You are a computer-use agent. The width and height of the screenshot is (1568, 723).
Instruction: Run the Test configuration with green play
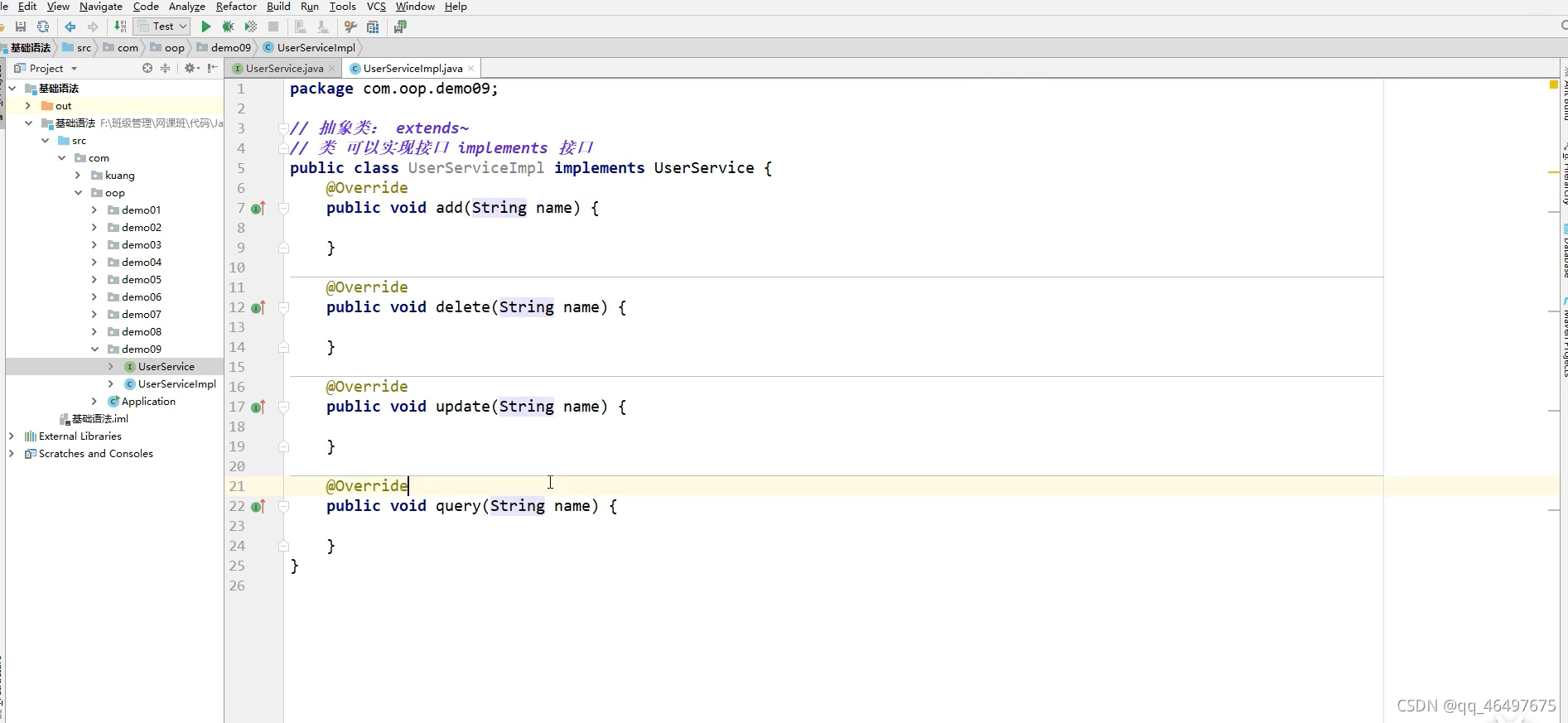206,27
